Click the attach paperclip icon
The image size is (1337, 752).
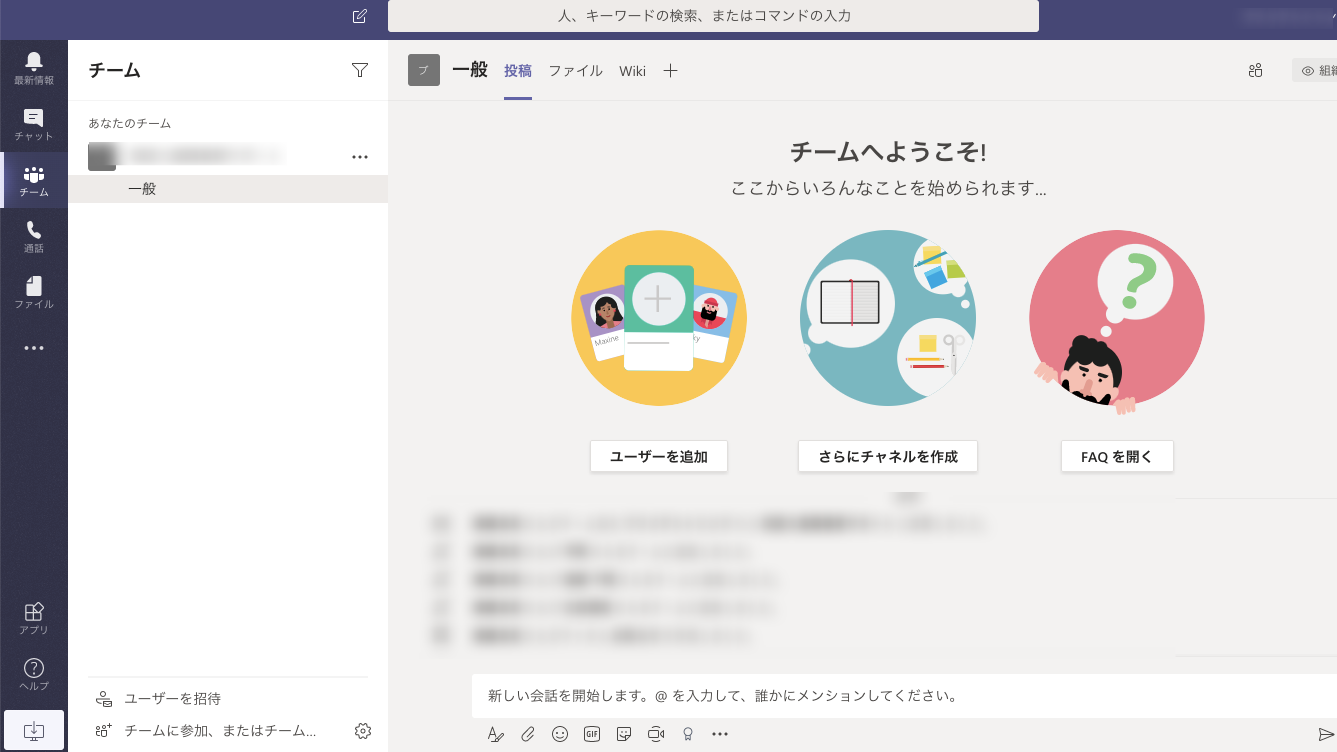(528, 734)
